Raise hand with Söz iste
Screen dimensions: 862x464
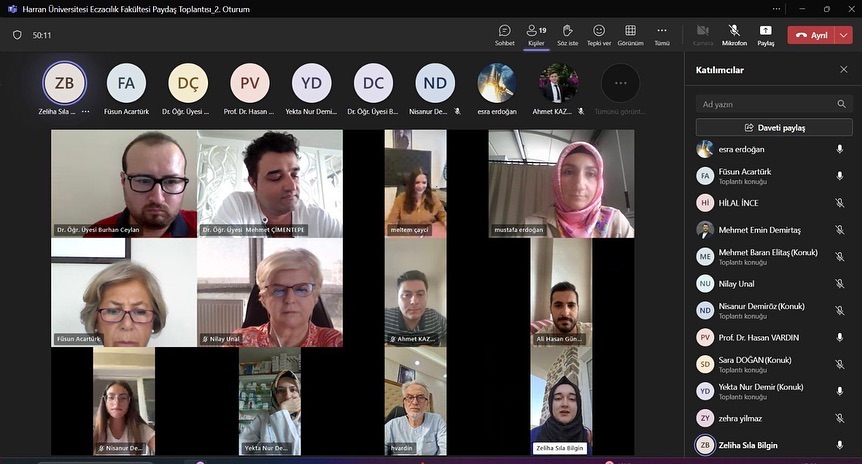pyautogui.click(x=567, y=35)
